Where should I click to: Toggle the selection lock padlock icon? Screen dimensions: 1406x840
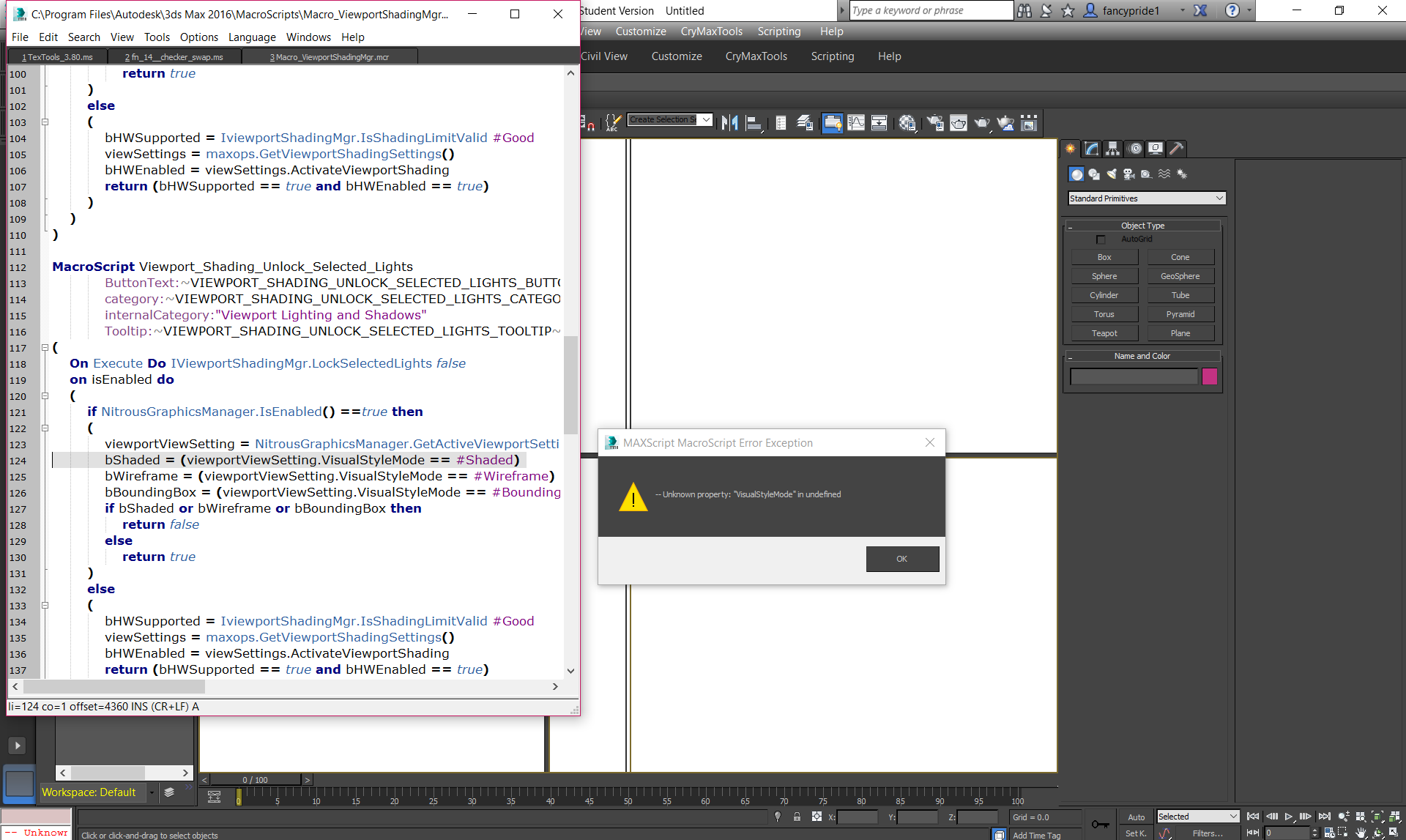[797, 817]
